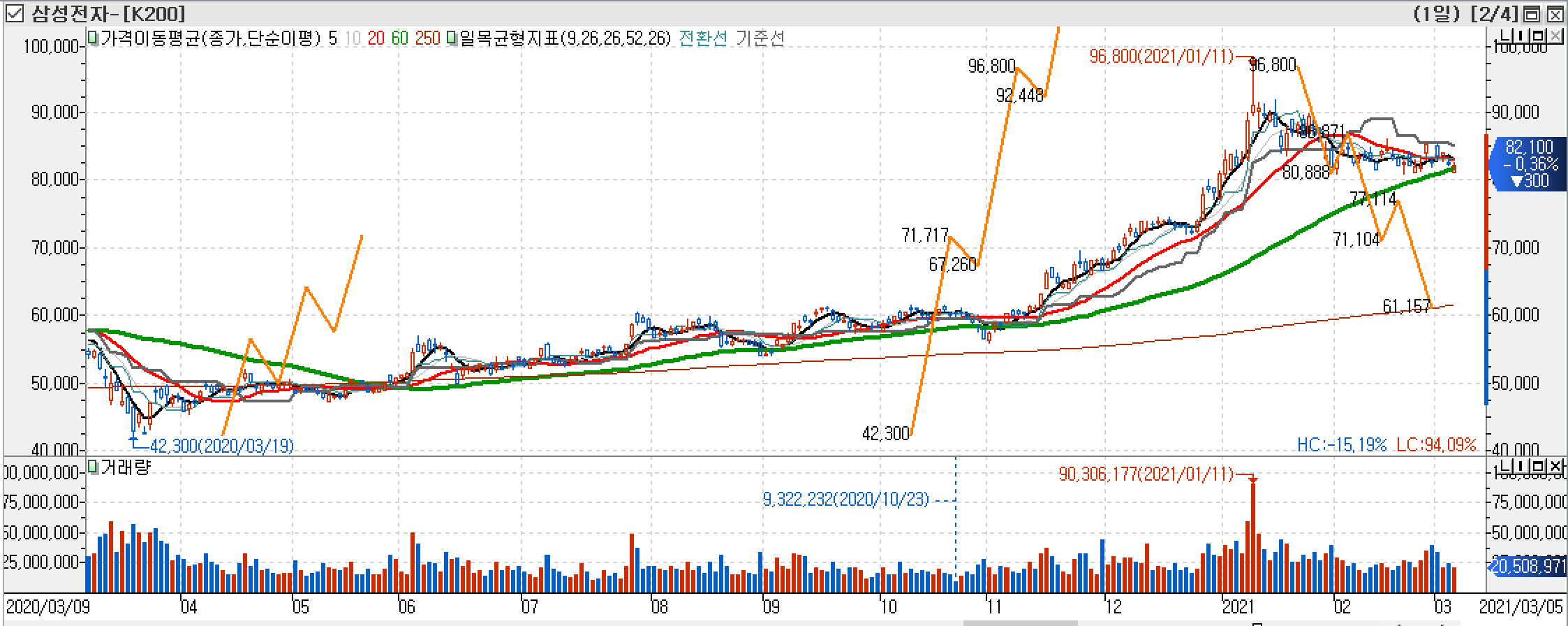Click the 06 month marker on time axis
This screenshot has width=1568, height=626.
pyautogui.click(x=407, y=605)
